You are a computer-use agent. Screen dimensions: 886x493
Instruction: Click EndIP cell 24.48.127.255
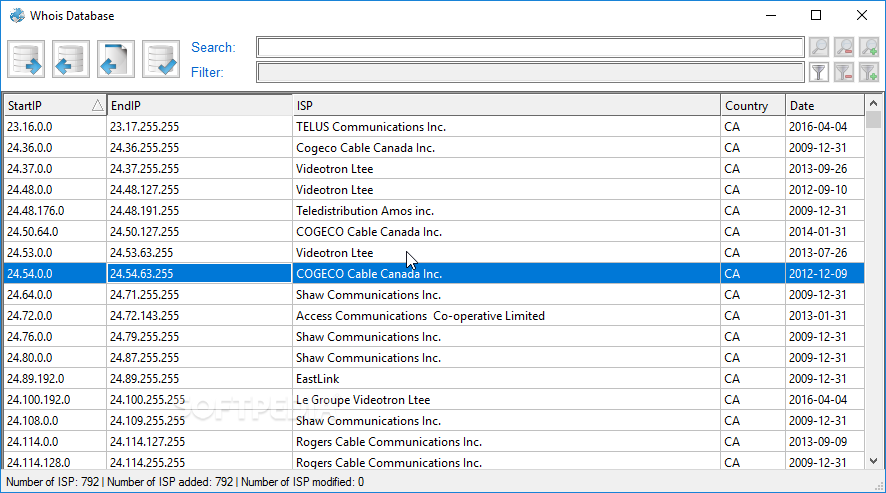199,189
